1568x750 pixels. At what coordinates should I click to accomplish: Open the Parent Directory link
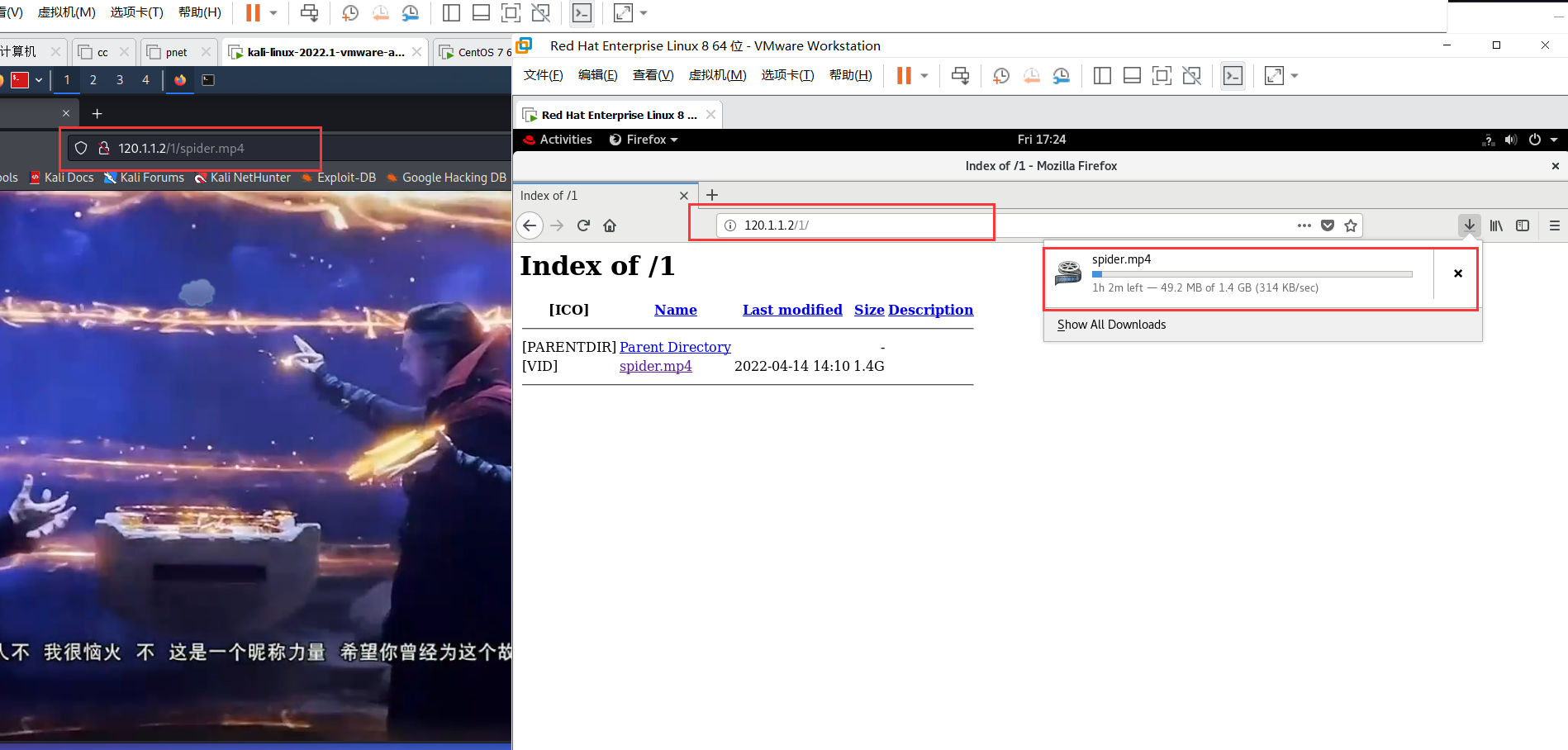coord(675,347)
